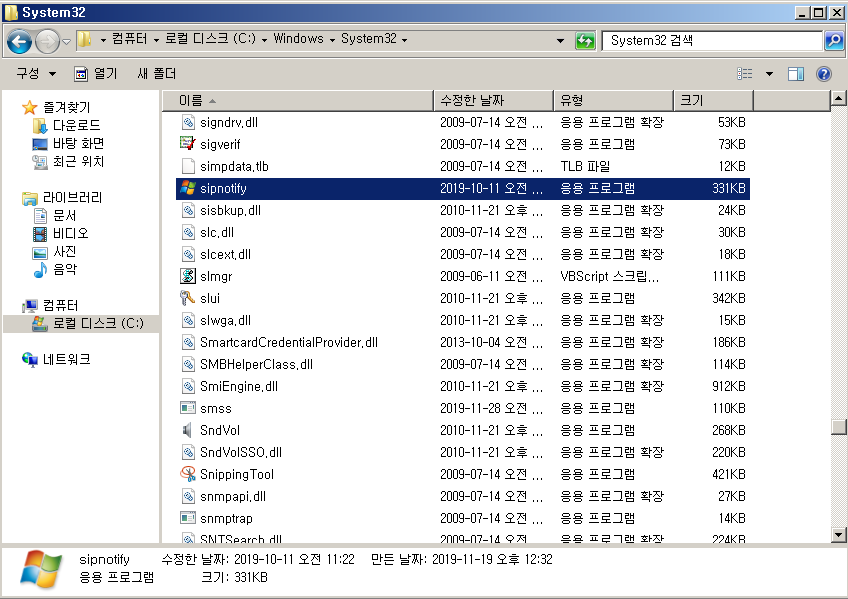
Task: Focus the System32 검색 search field
Action: point(712,41)
